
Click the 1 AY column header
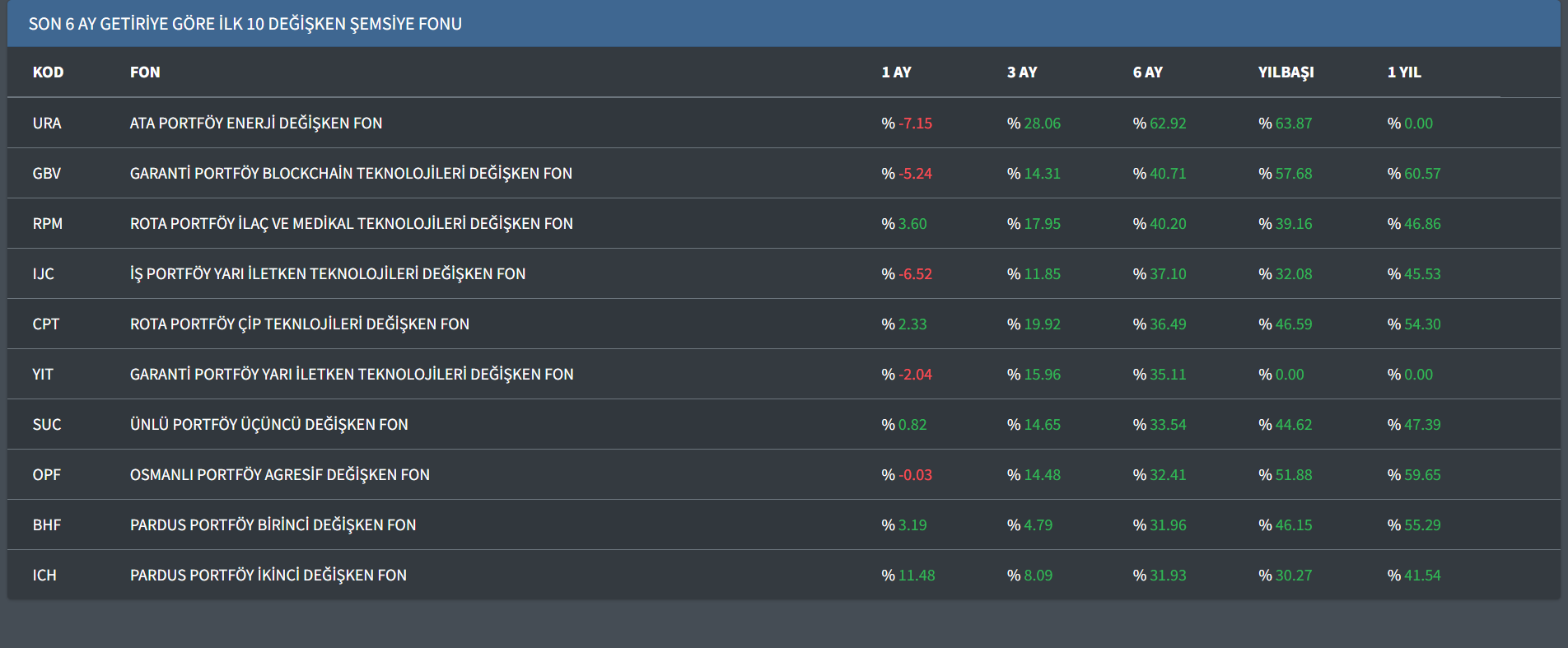pos(896,72)
